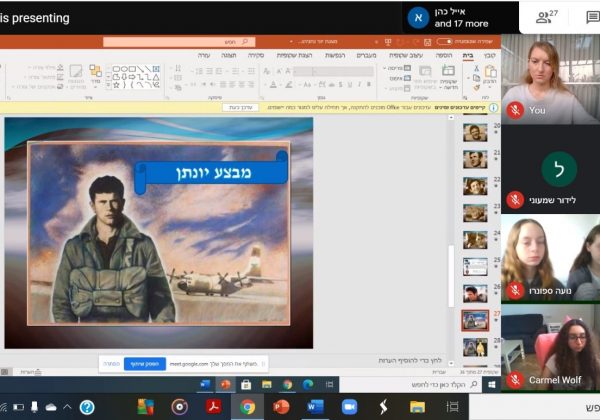Image resolution: width=600 pixels, height=420 pixels.
Task: Click the Copy icon under the scissors
Action: tap(476, 78)
